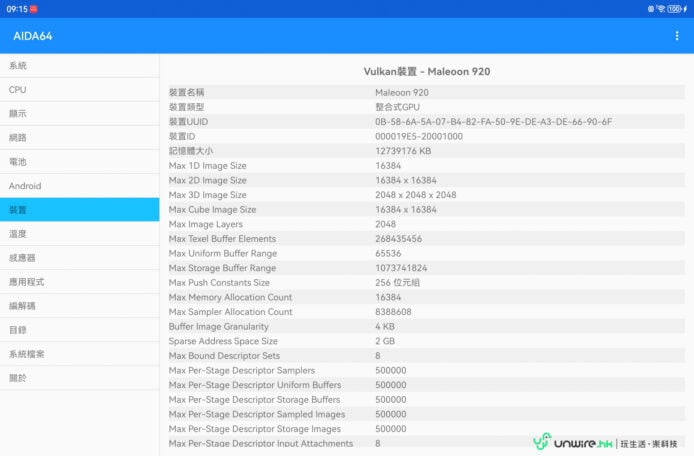This screenshot has height=456, width=694.
Task: Select the value 1073741824
Action: (x=401, y=268)
